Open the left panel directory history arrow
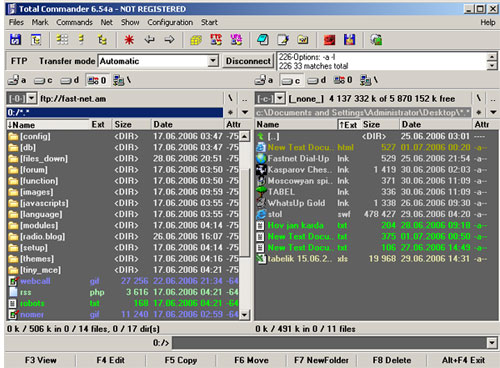This screenshot has width=500, height=368. point(245,112)
